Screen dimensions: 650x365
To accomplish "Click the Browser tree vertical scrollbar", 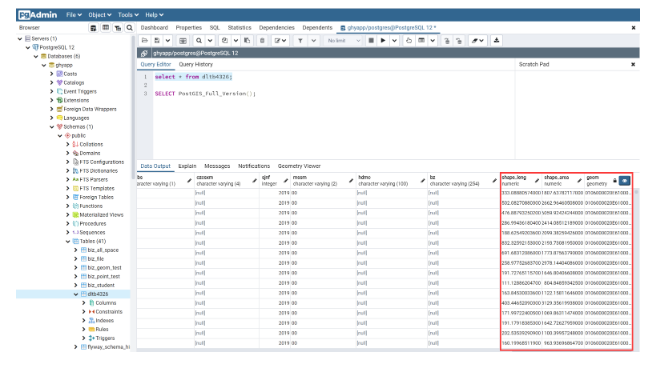I will pyautogui.click(x=133, y=108).
